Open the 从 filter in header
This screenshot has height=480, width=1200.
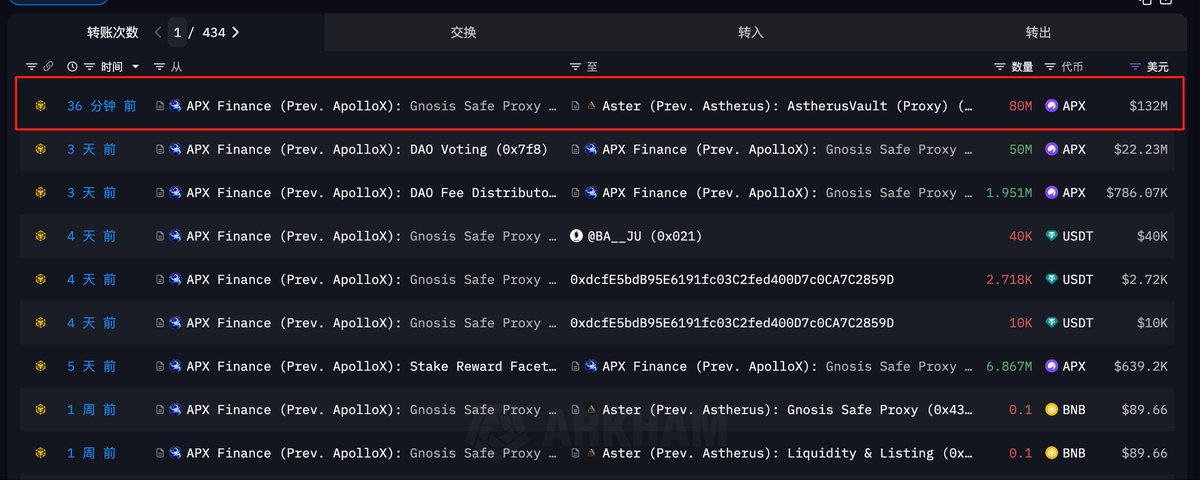click(x=160, y=67)
